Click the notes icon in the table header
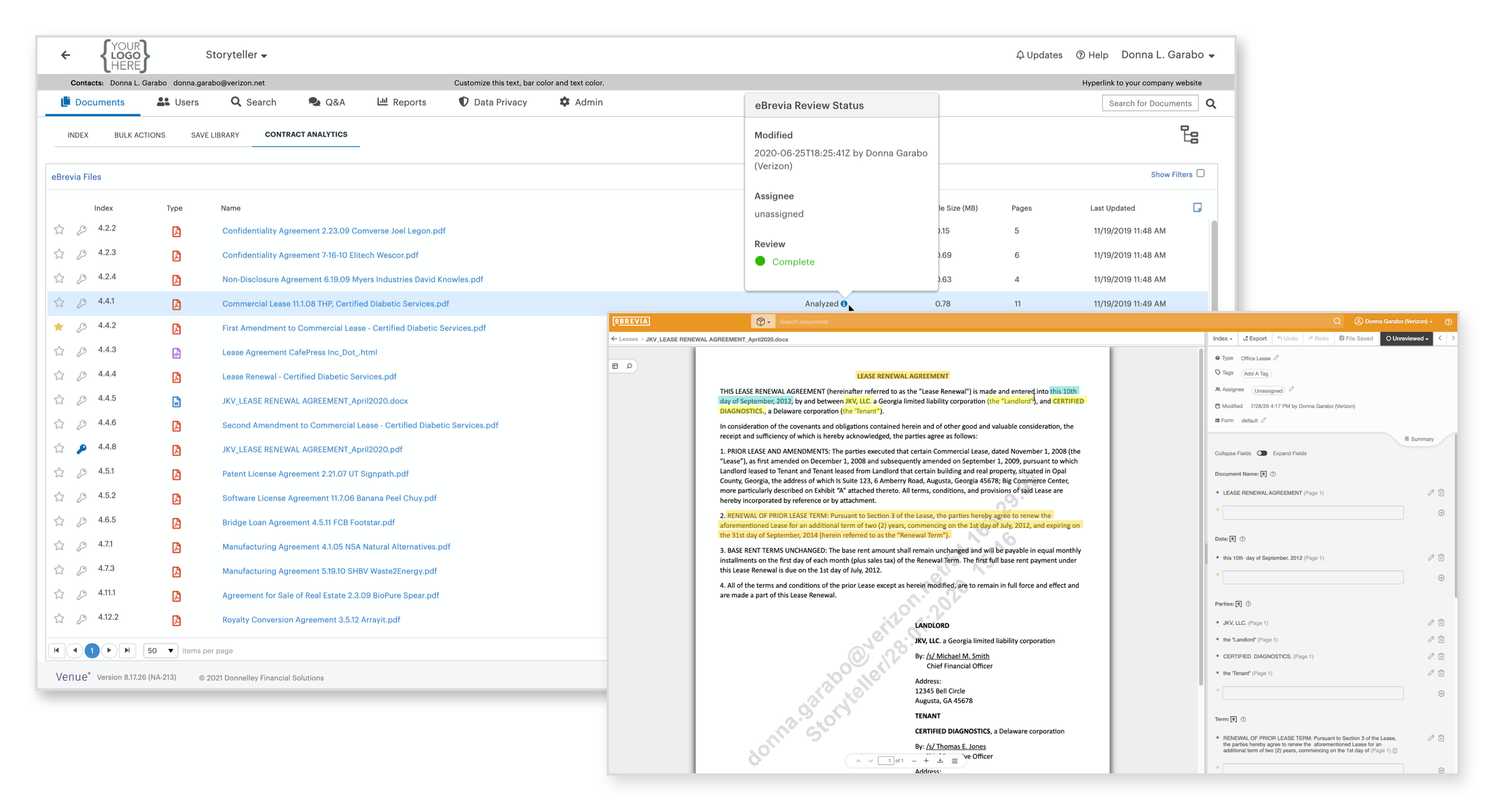1502x812 pixels. [1197, 207]
